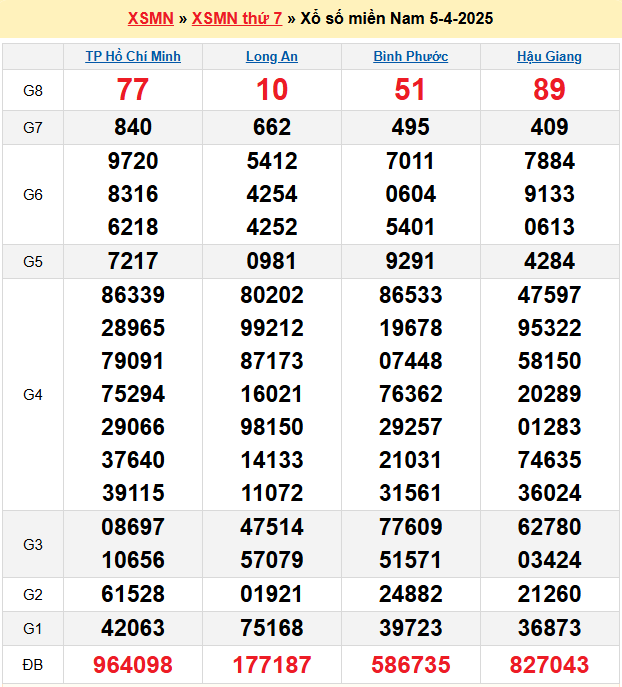The image size is (622, 687).
Task: Open the XSMN thứ 7 link
Action: pyautogui.click(x=238, y=19)
